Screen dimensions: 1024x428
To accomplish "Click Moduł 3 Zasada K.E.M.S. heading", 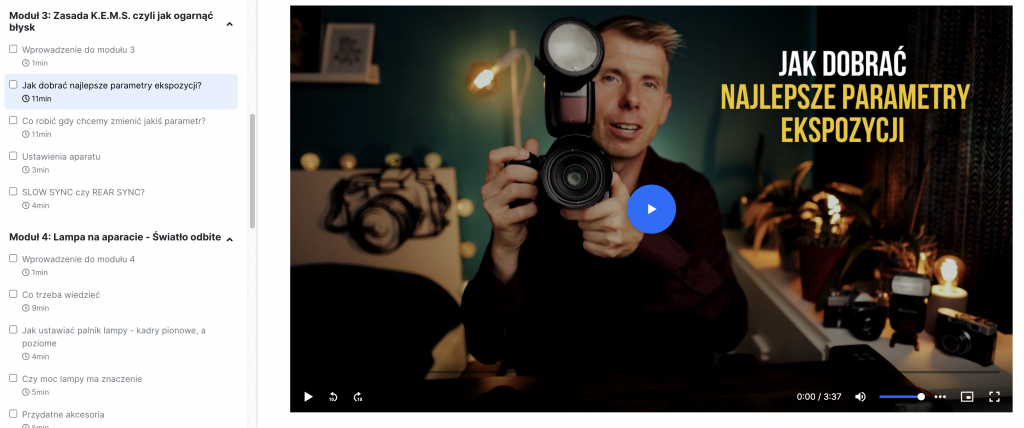I will click(x=111, y=22).
